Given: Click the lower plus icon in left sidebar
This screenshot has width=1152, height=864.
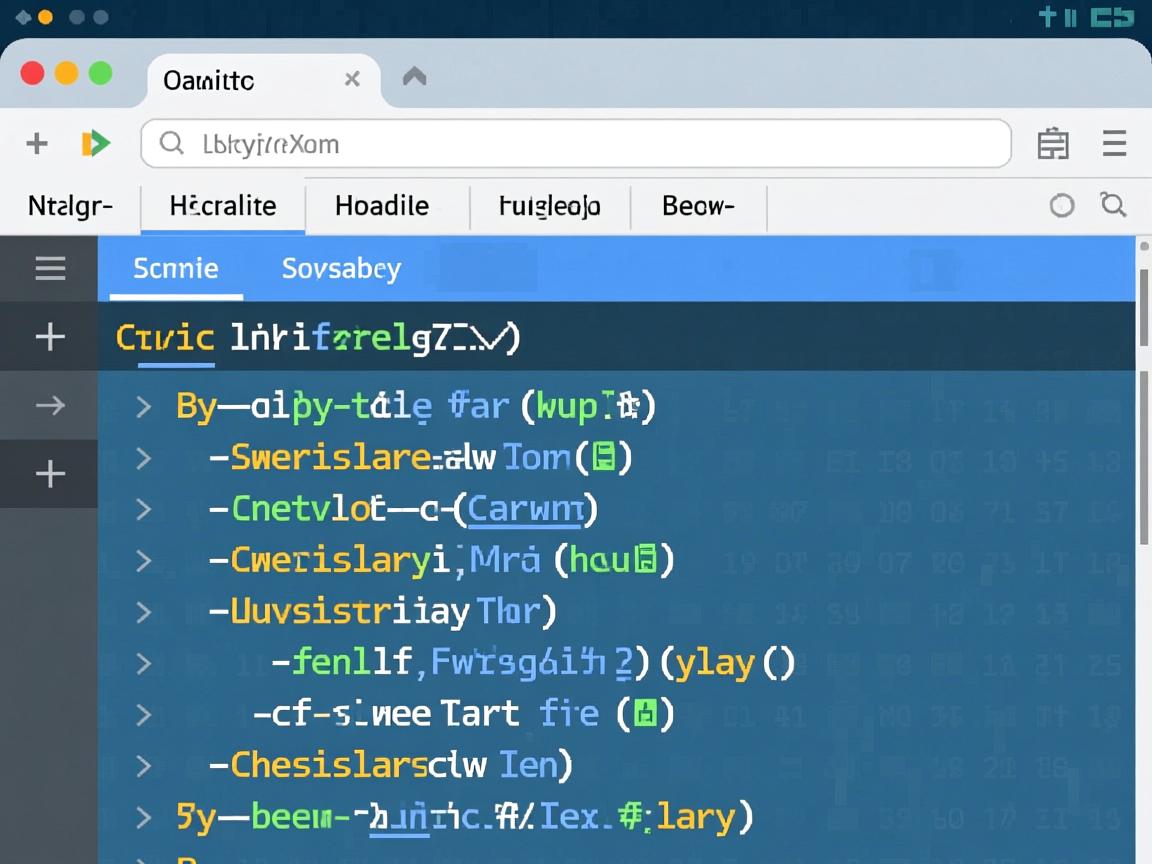Looking at the screenshot, I should pyautogui.click(x=50, y=473).
